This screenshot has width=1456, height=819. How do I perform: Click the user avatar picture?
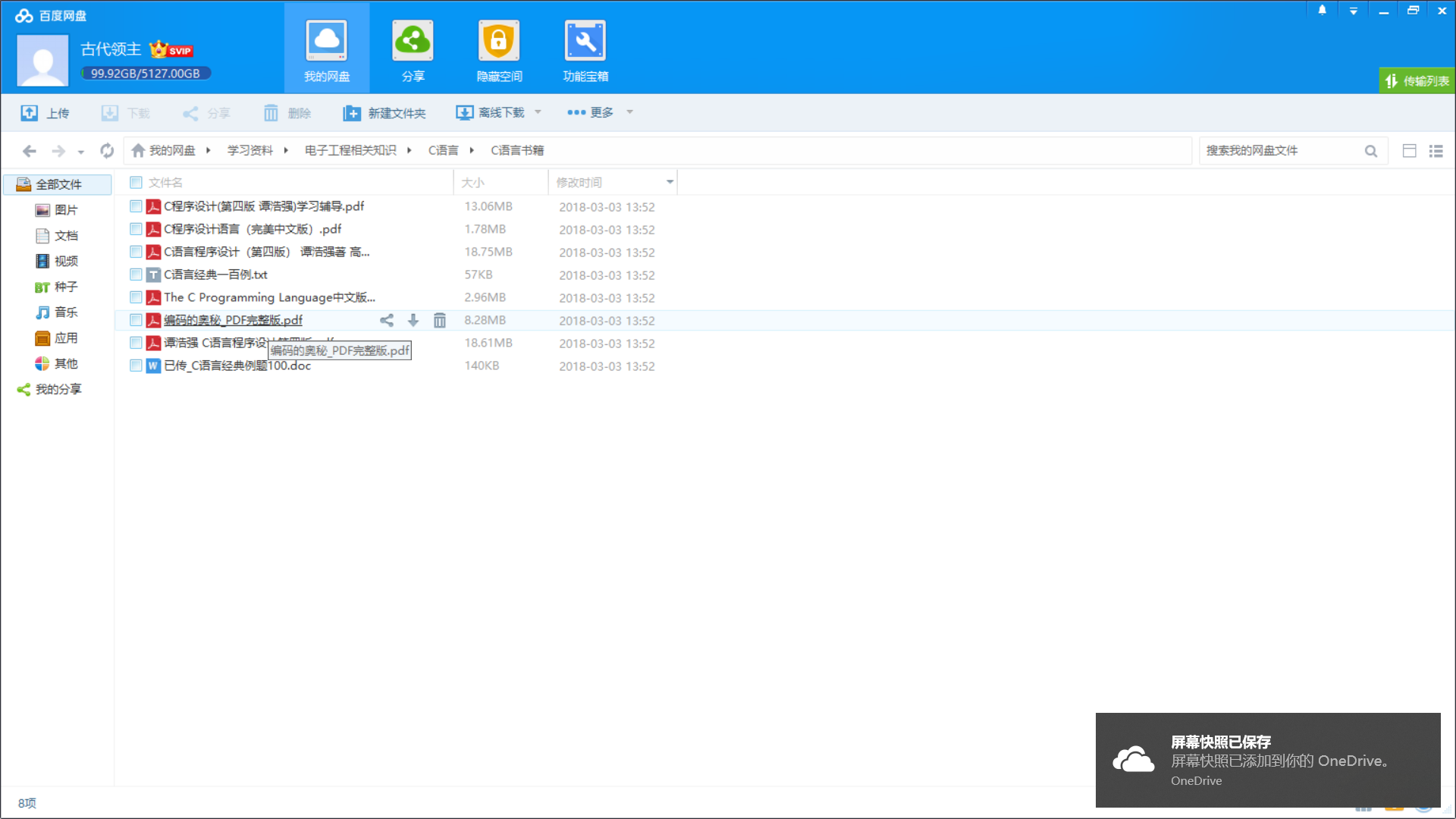(x=42, y=61)
